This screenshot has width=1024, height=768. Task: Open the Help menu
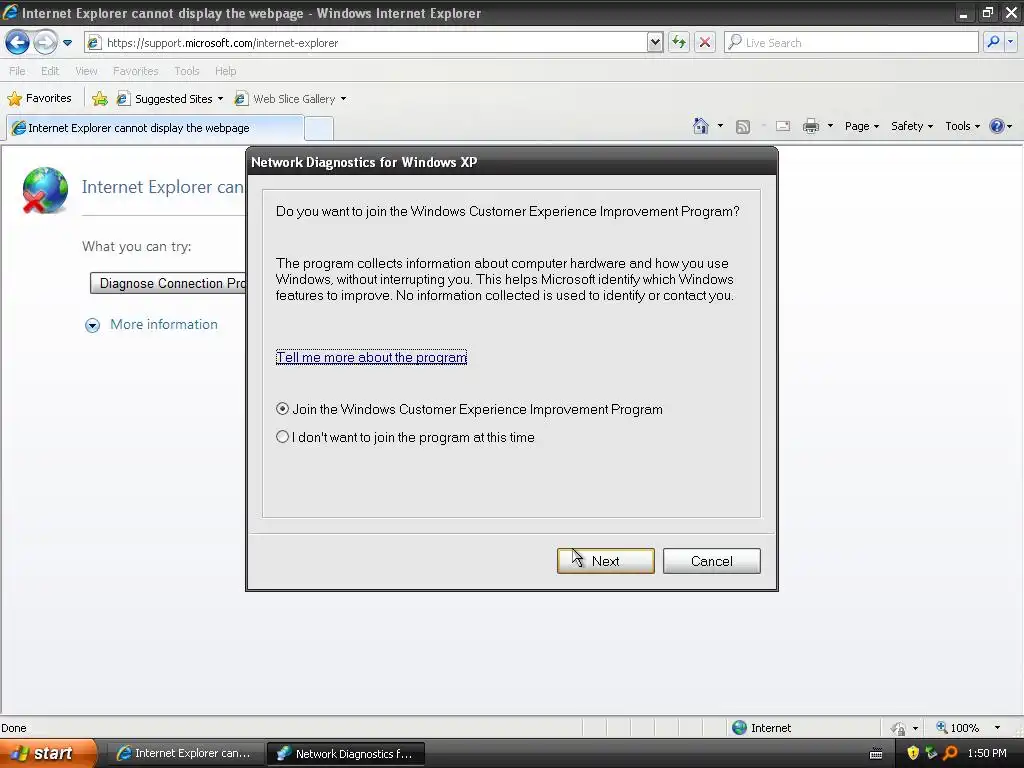coord(225,71)
